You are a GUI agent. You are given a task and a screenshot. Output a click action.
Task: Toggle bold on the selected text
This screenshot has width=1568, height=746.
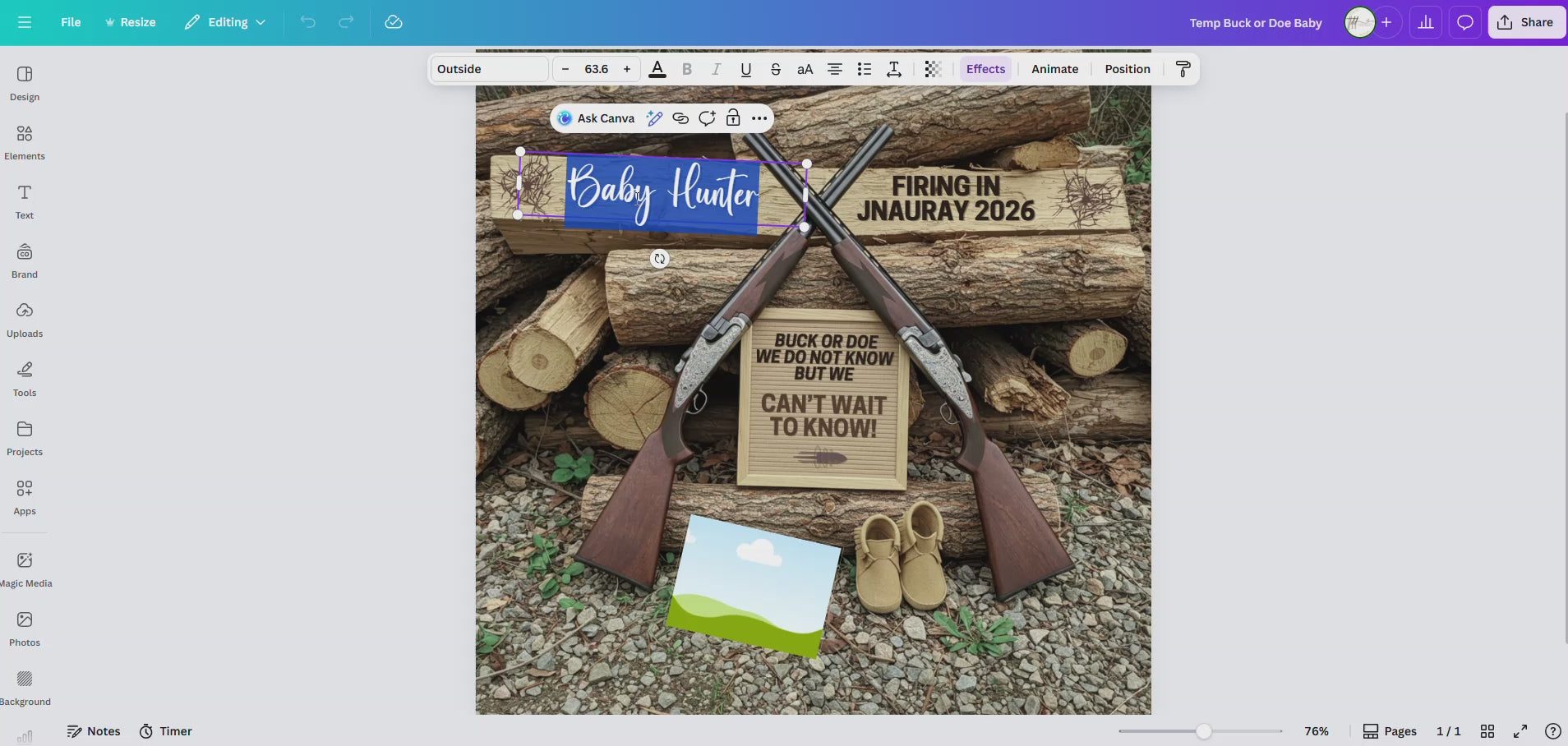click(x=687, y=69)
